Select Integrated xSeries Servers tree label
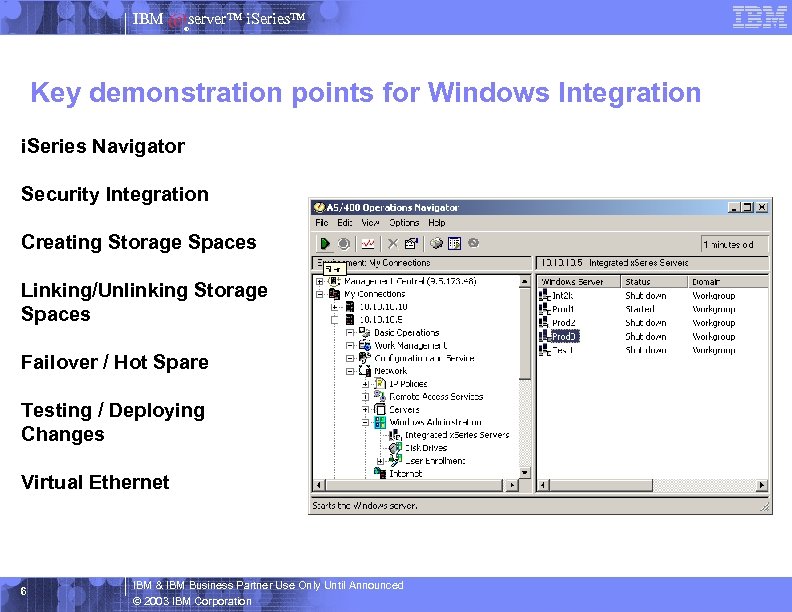 (x=457, y=435)
